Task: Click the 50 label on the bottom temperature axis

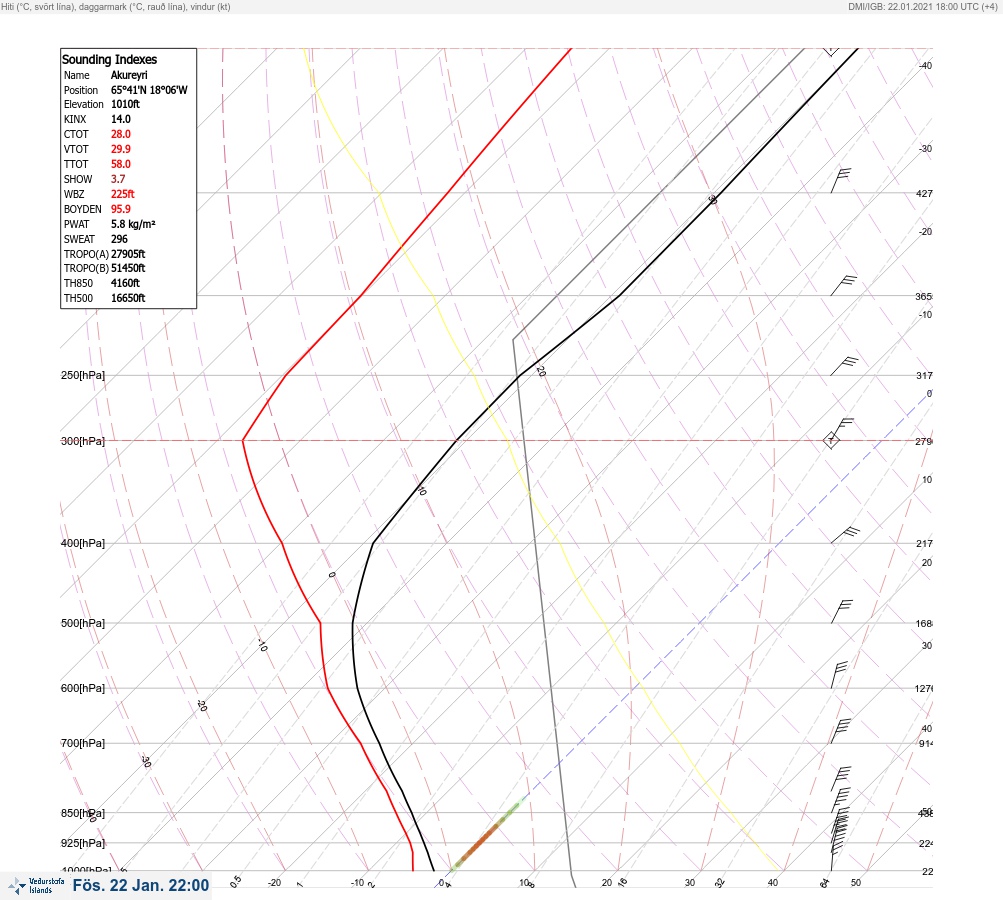Action: tap(856, 883)
